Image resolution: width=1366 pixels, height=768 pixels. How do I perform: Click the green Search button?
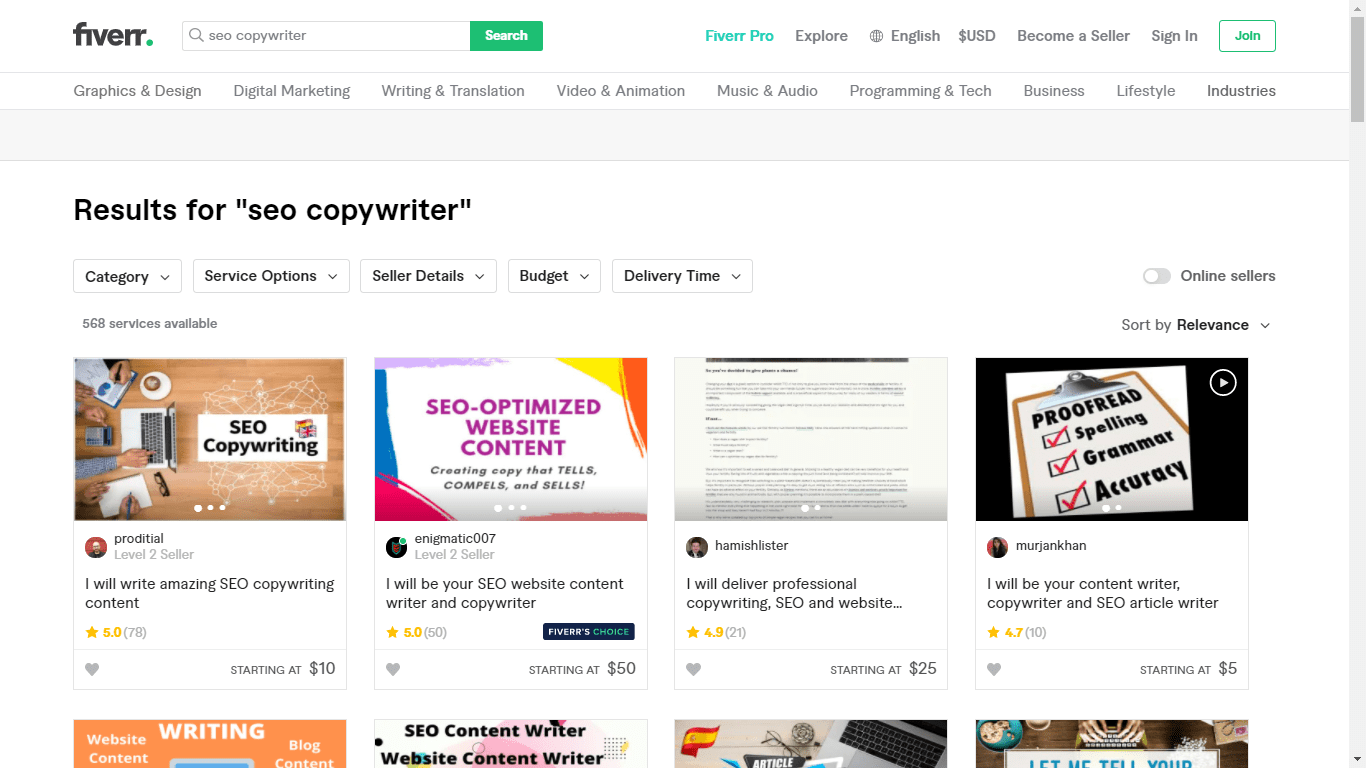(506, 36)
